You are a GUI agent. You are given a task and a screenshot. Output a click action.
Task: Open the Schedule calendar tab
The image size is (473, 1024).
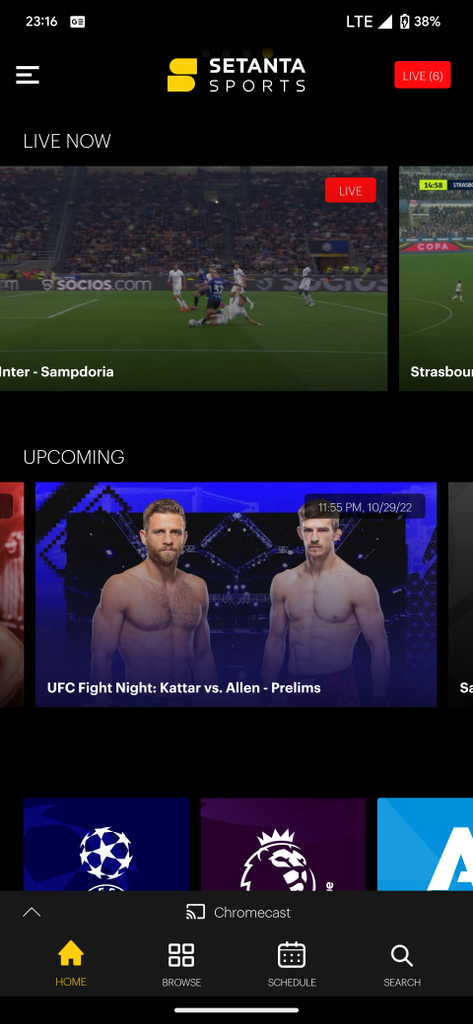tap(291, 964)
